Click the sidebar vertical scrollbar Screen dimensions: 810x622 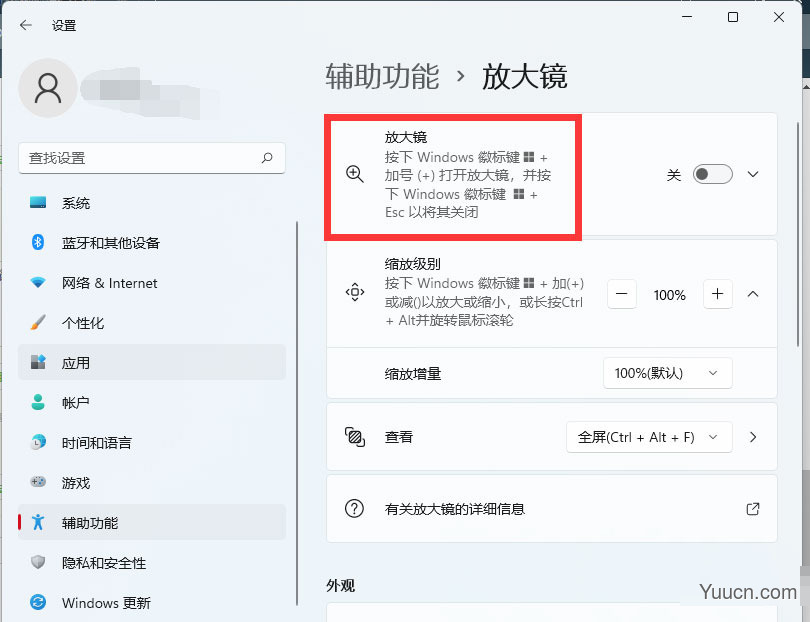(x=297, y=413)
